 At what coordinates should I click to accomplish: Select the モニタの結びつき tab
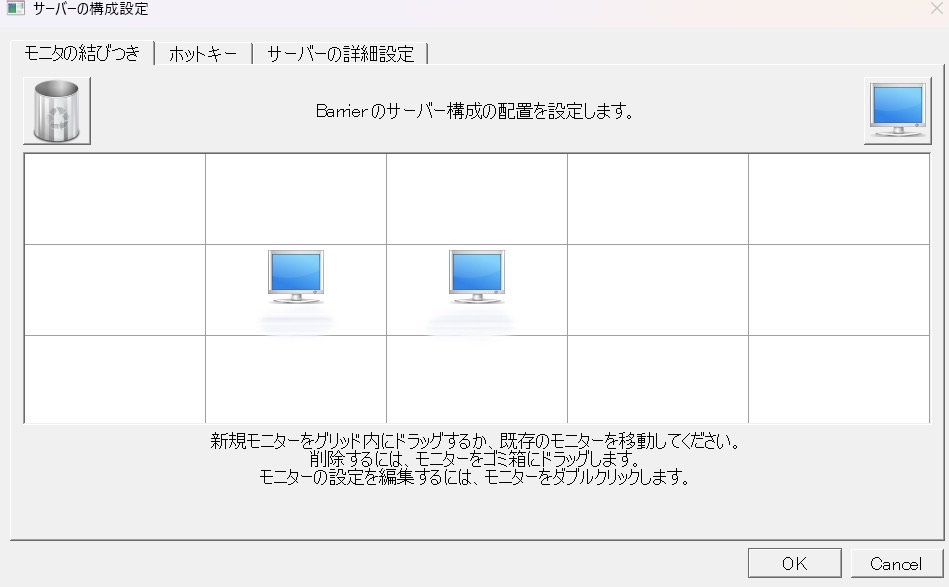point(82,53)
